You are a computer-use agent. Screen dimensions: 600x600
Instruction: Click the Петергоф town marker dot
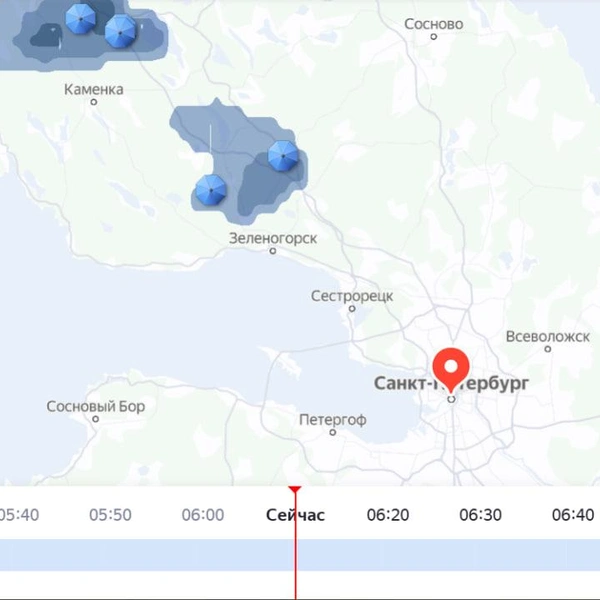point(333,432)
